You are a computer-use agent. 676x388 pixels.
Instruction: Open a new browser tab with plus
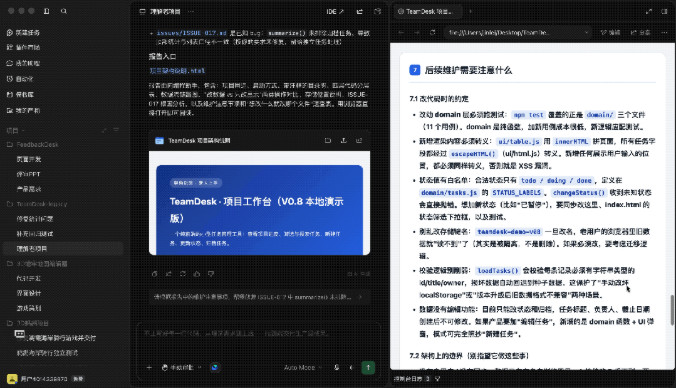click(470, 12)
